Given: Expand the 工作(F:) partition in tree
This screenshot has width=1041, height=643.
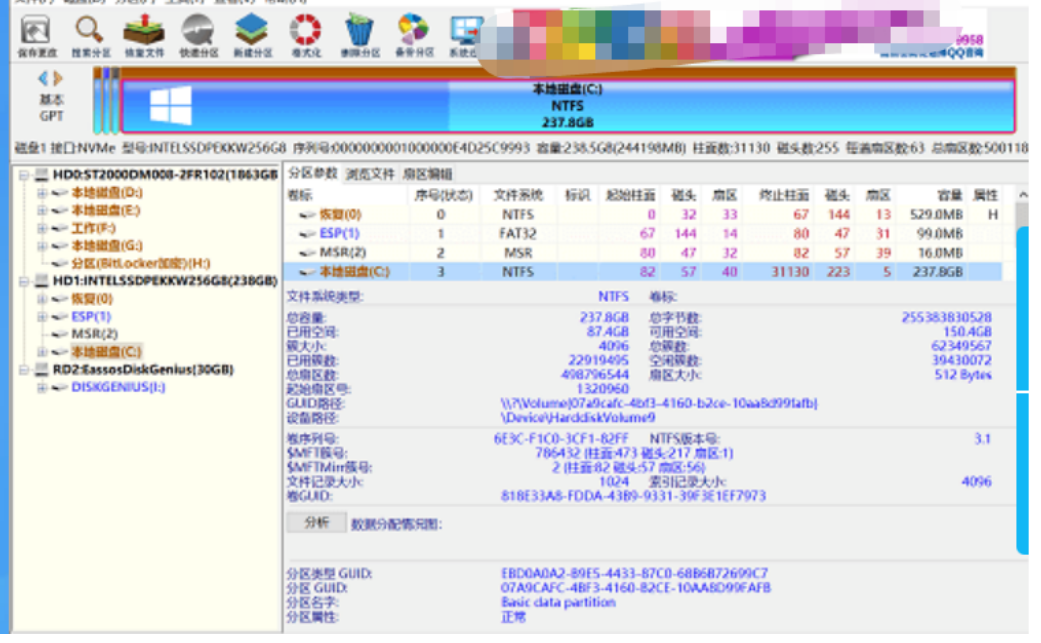Looking at the screenshot, I should pos(42,228).
